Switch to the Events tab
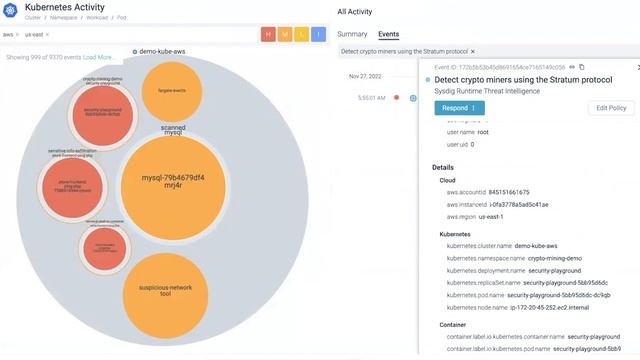The width and height of the screenshot is (640, 360). pos(389,34)
